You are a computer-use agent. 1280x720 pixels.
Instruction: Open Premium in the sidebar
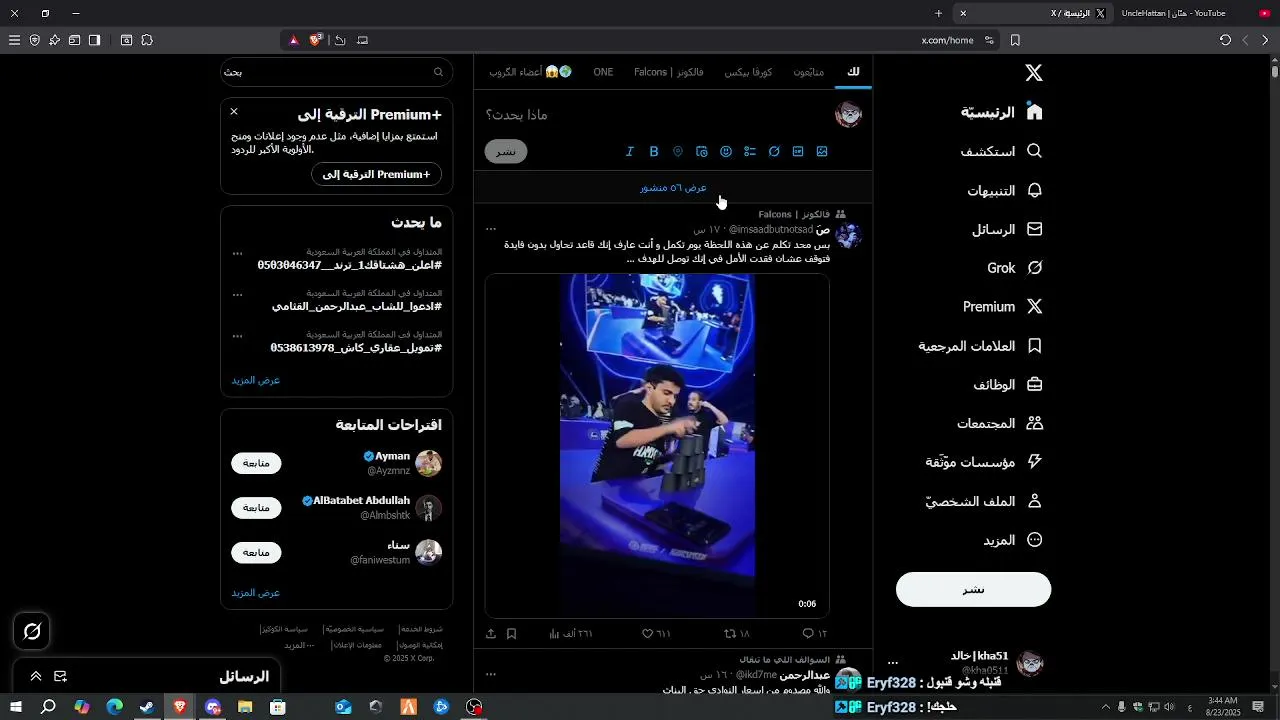[x=1003, y=307]
